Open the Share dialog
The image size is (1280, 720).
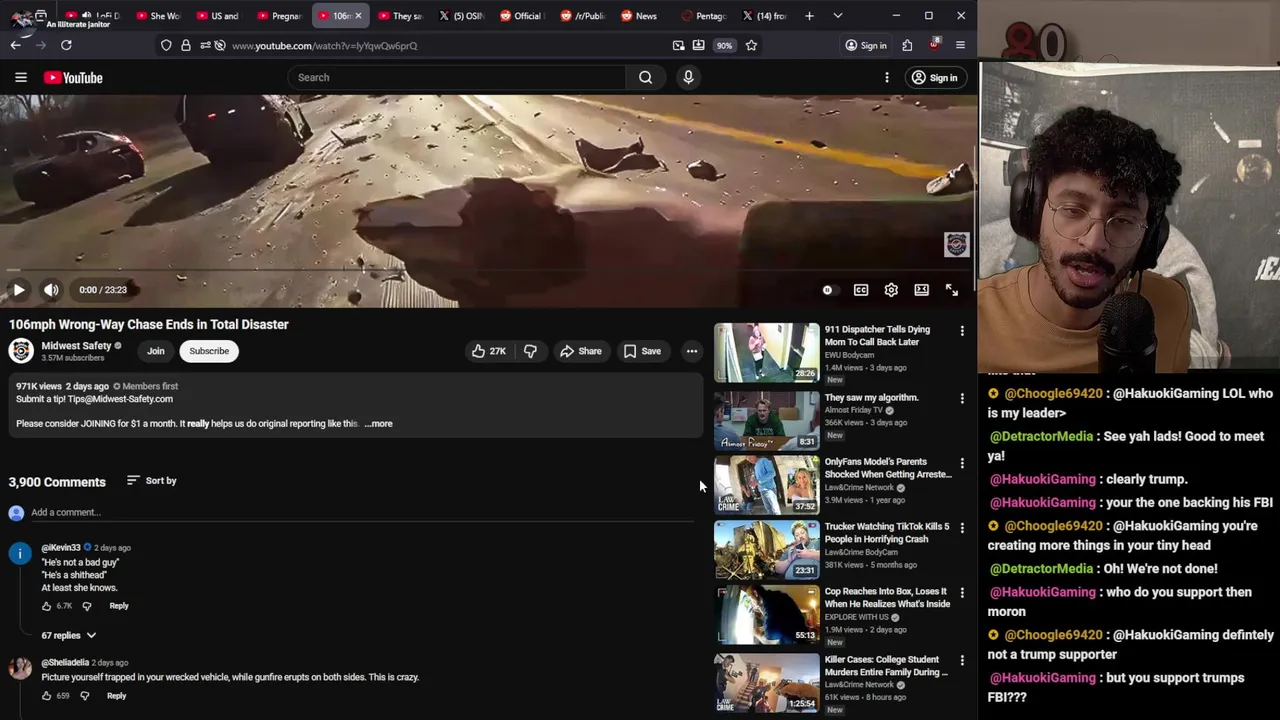[x=580, y=351]
